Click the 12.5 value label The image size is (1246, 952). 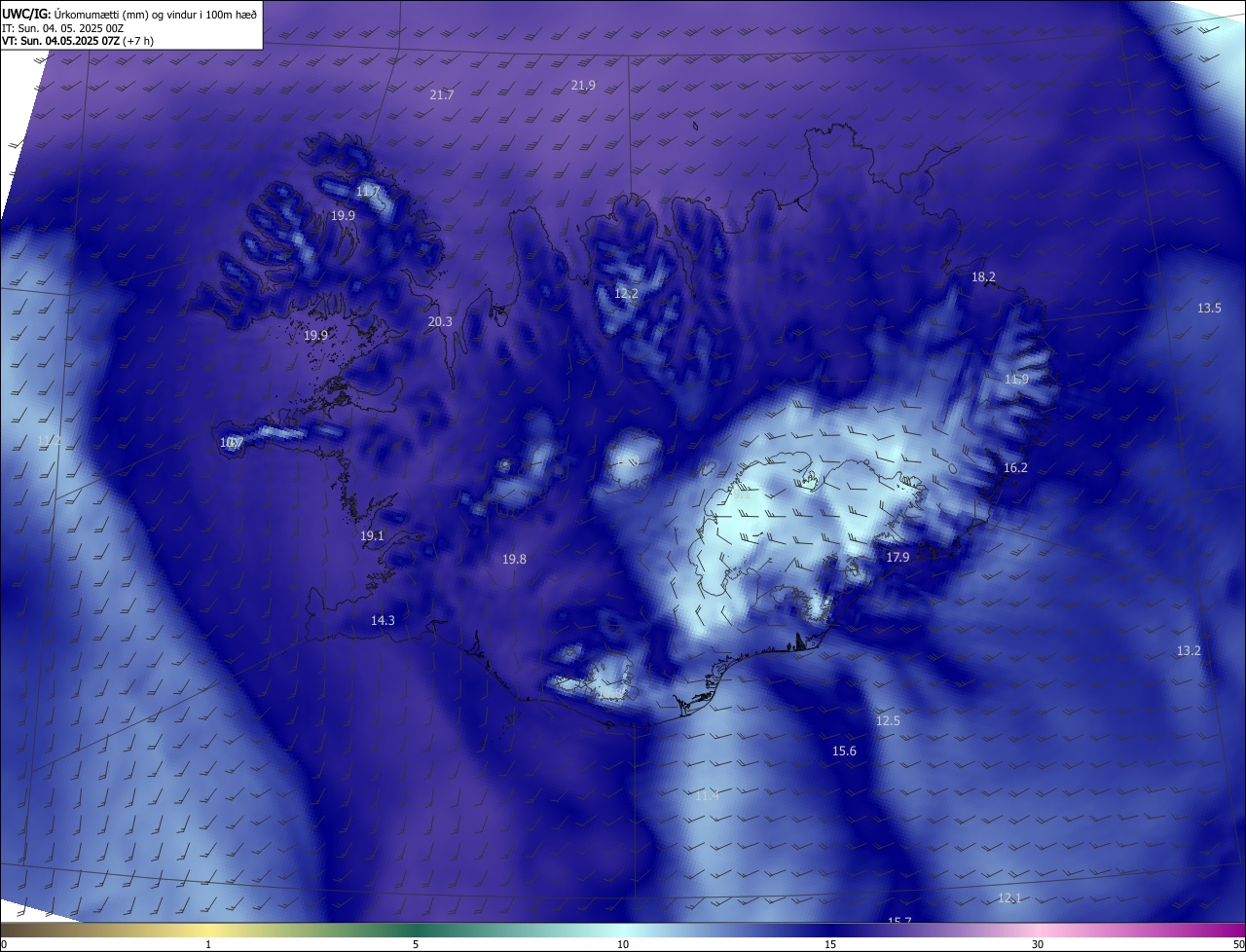(x=888, y=721)
